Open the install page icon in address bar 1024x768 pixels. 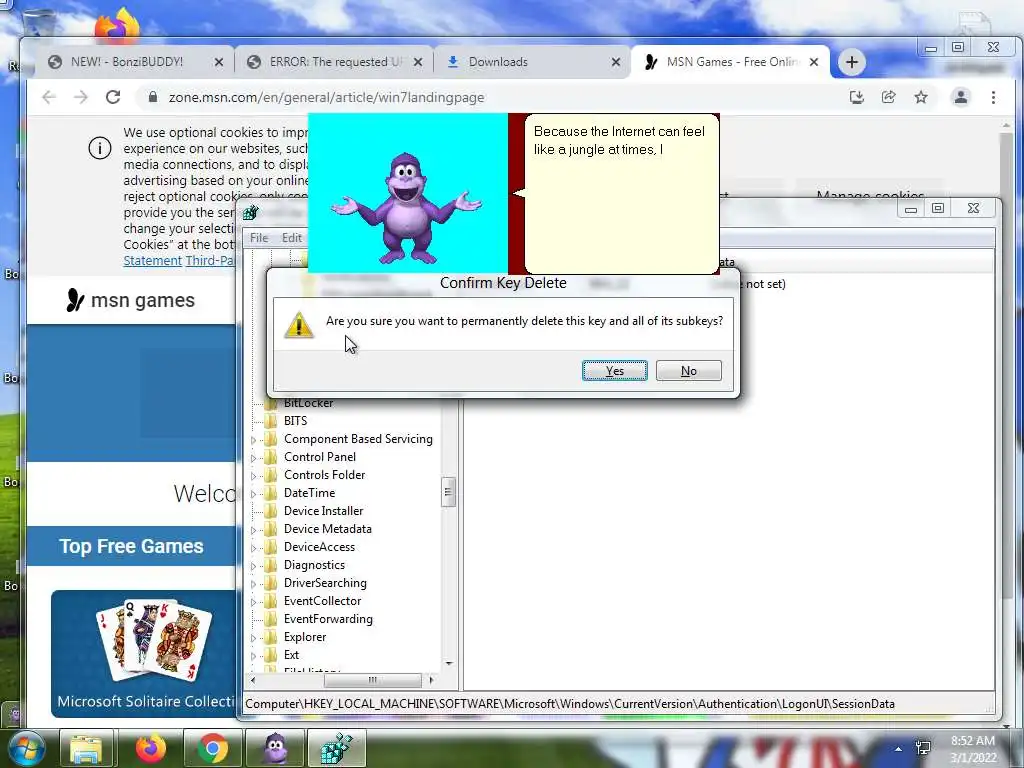click(857, 97)
